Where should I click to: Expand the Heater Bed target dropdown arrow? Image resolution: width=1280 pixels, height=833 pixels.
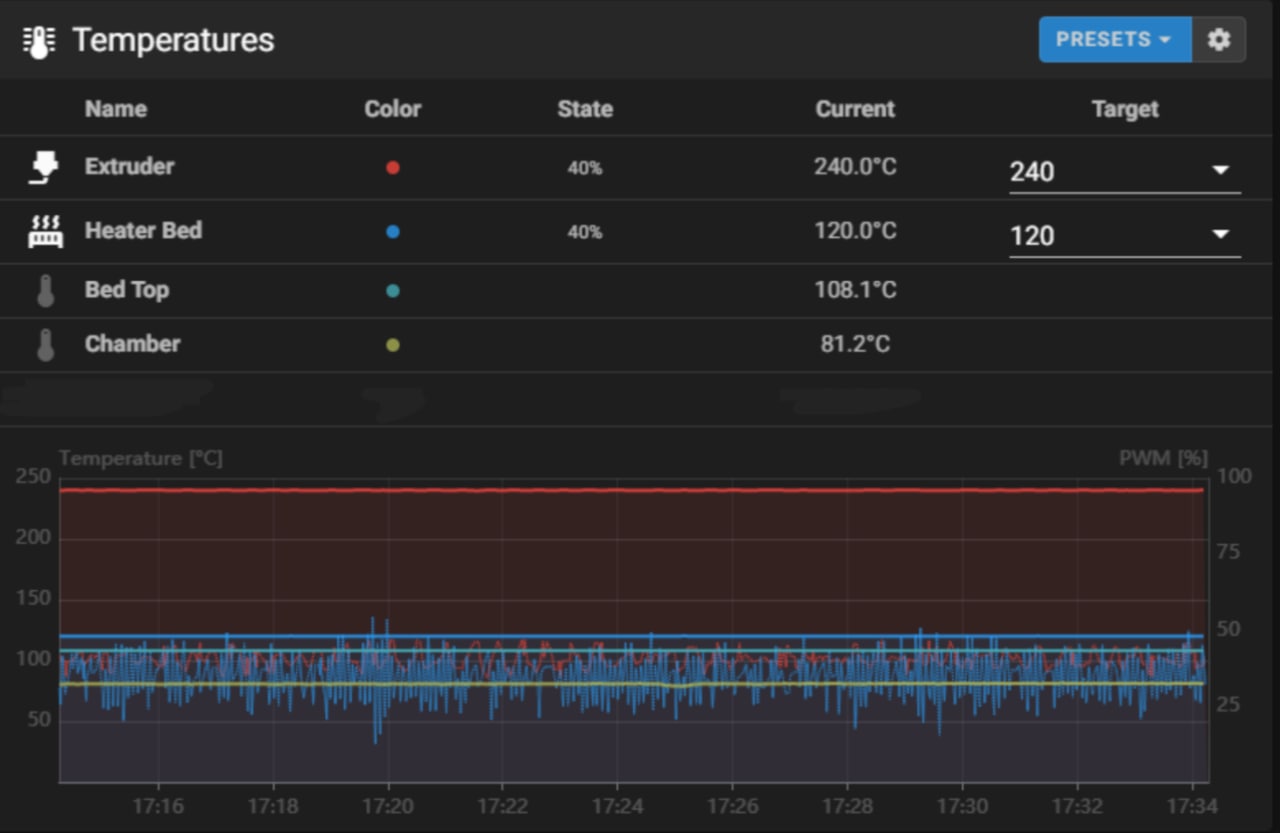click(1220, 235)
